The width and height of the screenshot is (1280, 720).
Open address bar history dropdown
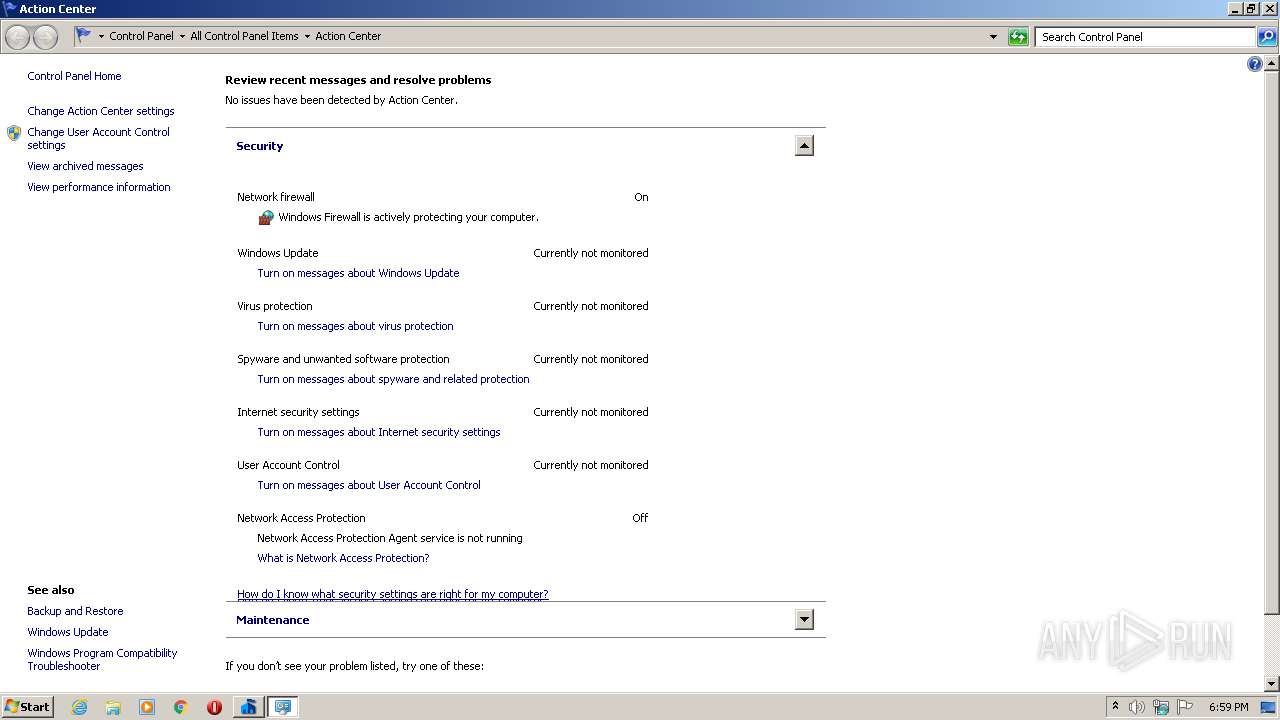click(x=993, y=37)
